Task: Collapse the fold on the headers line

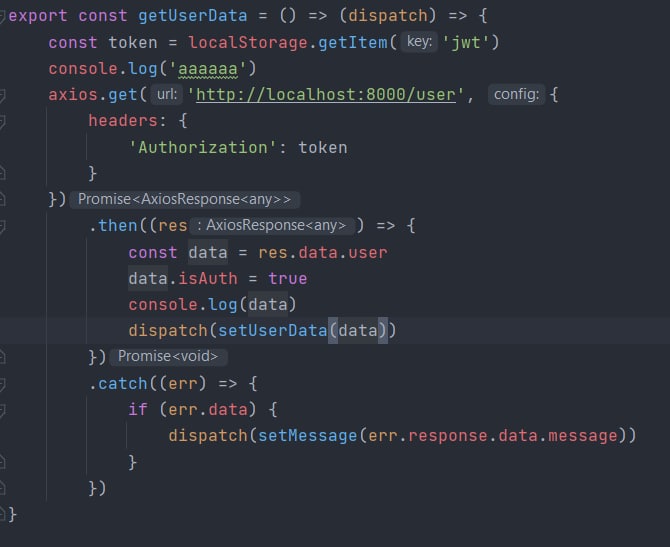Action: coord(2,121)
